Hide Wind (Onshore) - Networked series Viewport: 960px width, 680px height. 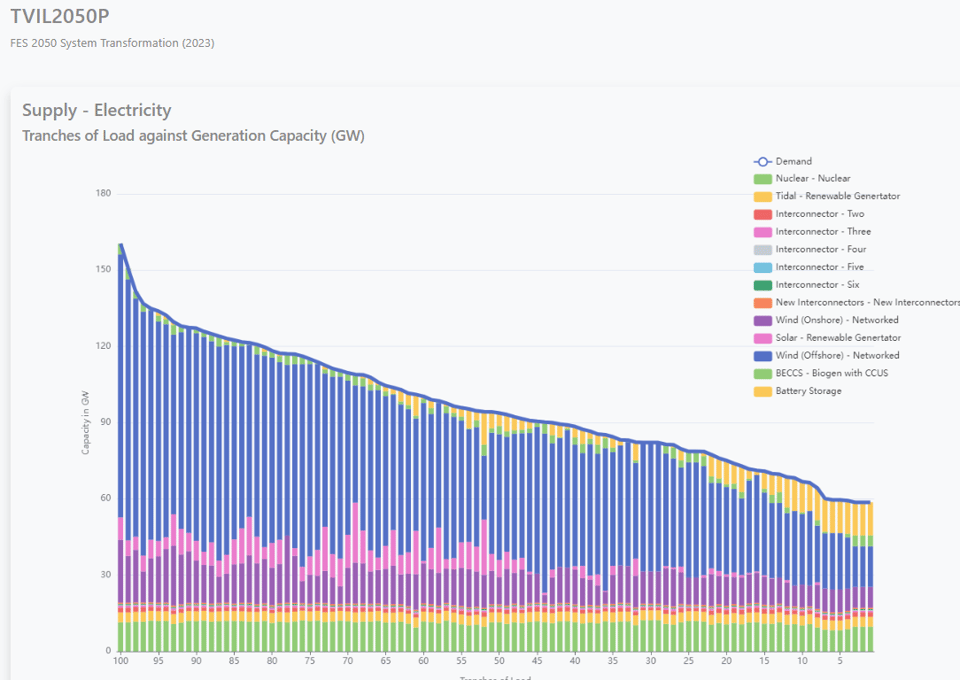click(826, 321)
